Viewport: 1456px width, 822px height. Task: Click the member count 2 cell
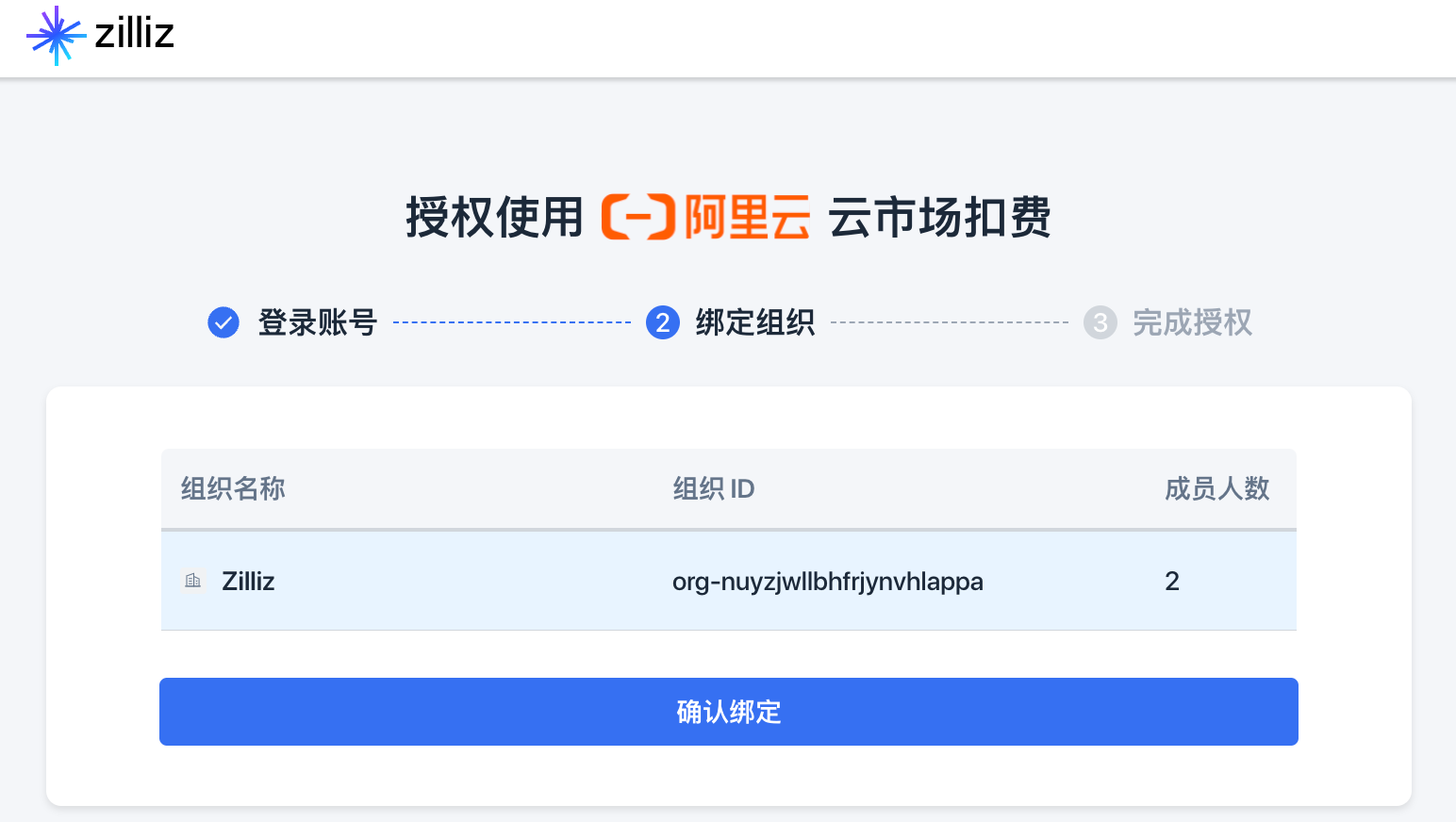pyautogui.click(x=1172, y=581)
